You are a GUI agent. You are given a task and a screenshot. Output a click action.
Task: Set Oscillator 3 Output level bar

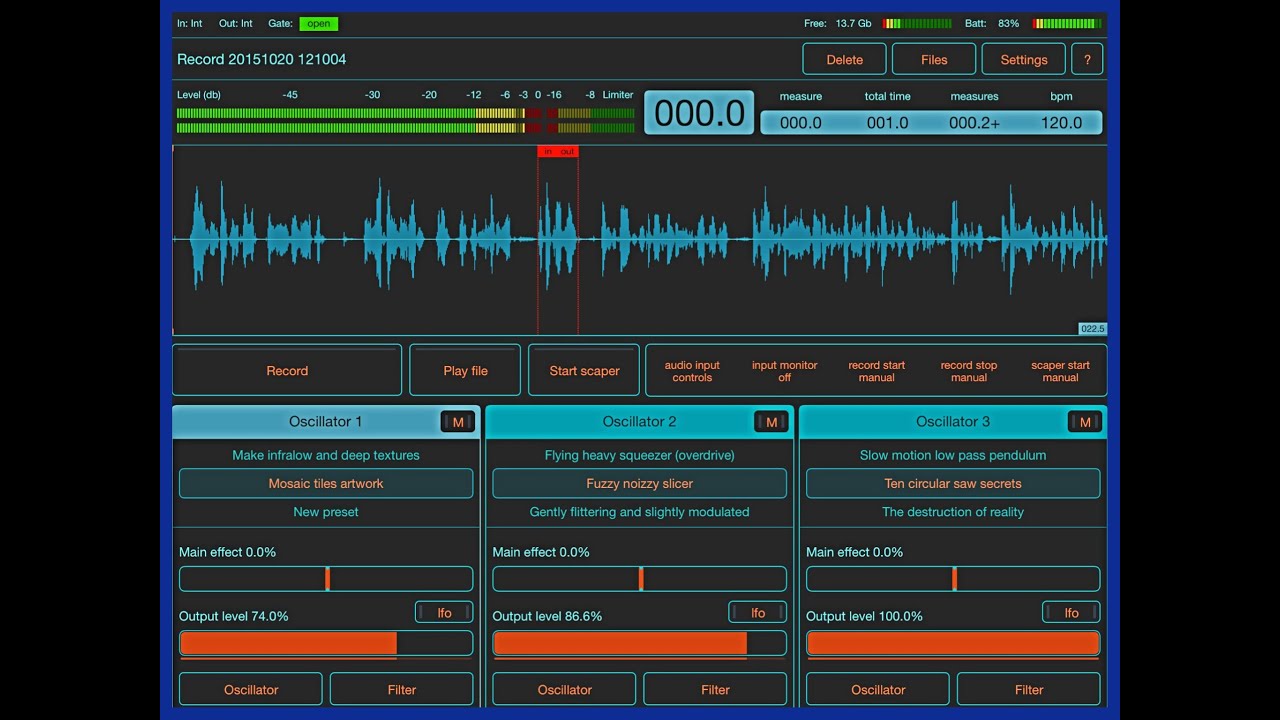953,643
